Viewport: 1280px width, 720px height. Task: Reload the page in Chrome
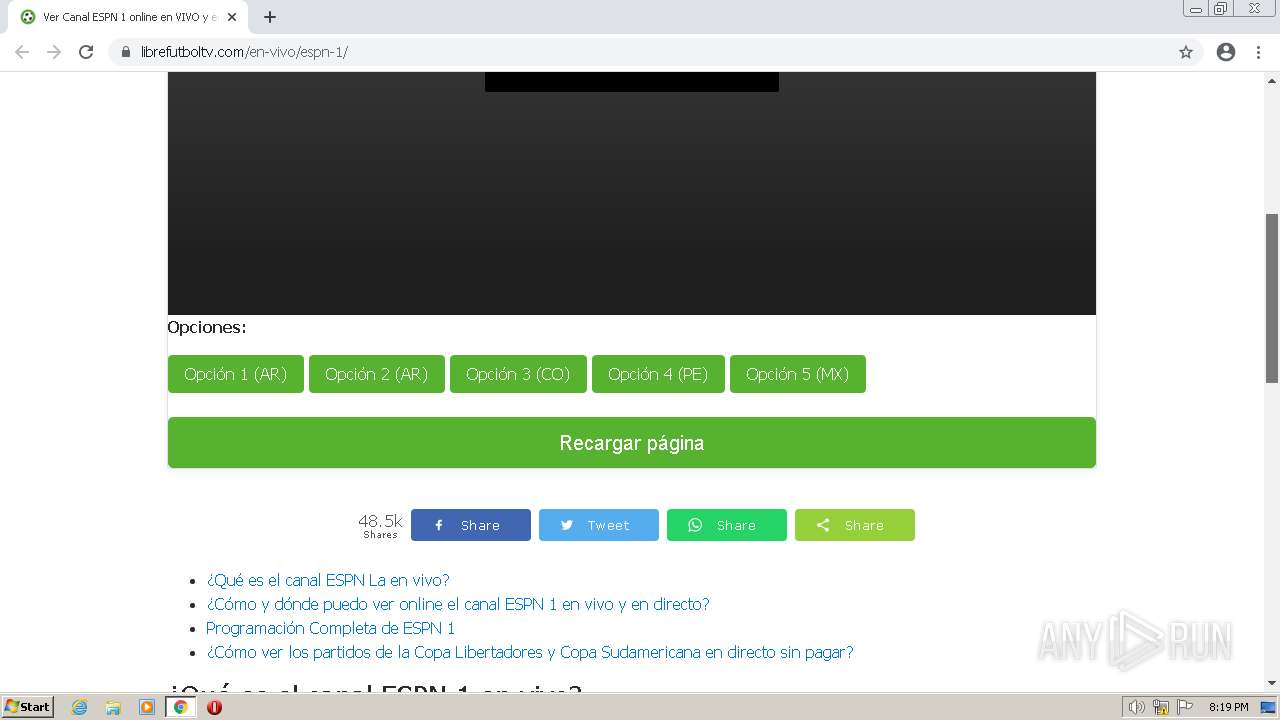pyautogui.click(x=86, y=52)
